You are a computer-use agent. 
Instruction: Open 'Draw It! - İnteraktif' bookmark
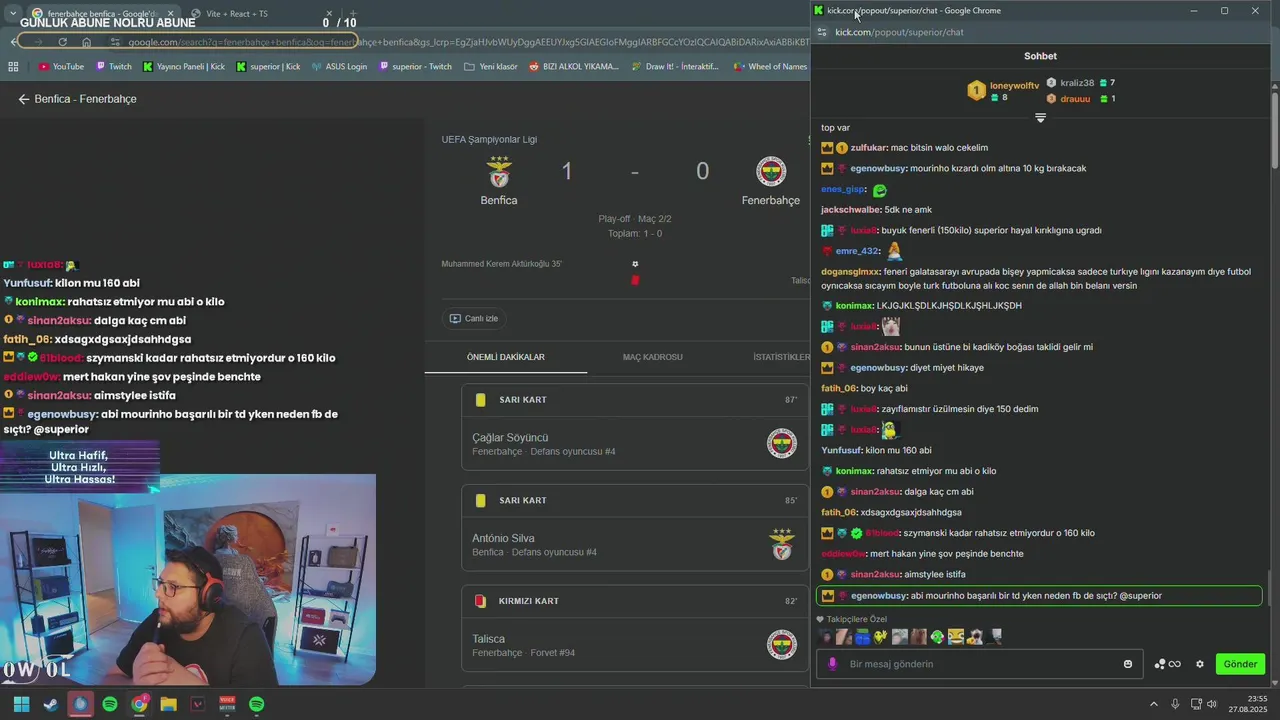tap(674, 67)
